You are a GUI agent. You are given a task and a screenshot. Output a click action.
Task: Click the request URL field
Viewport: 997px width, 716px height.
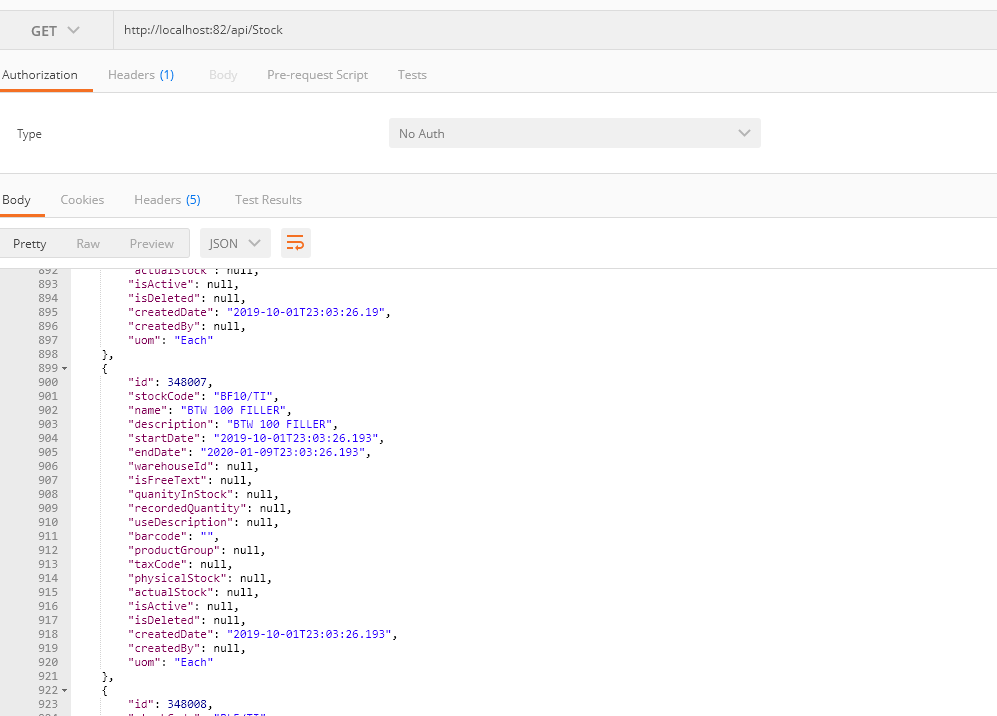click(550, 30)
